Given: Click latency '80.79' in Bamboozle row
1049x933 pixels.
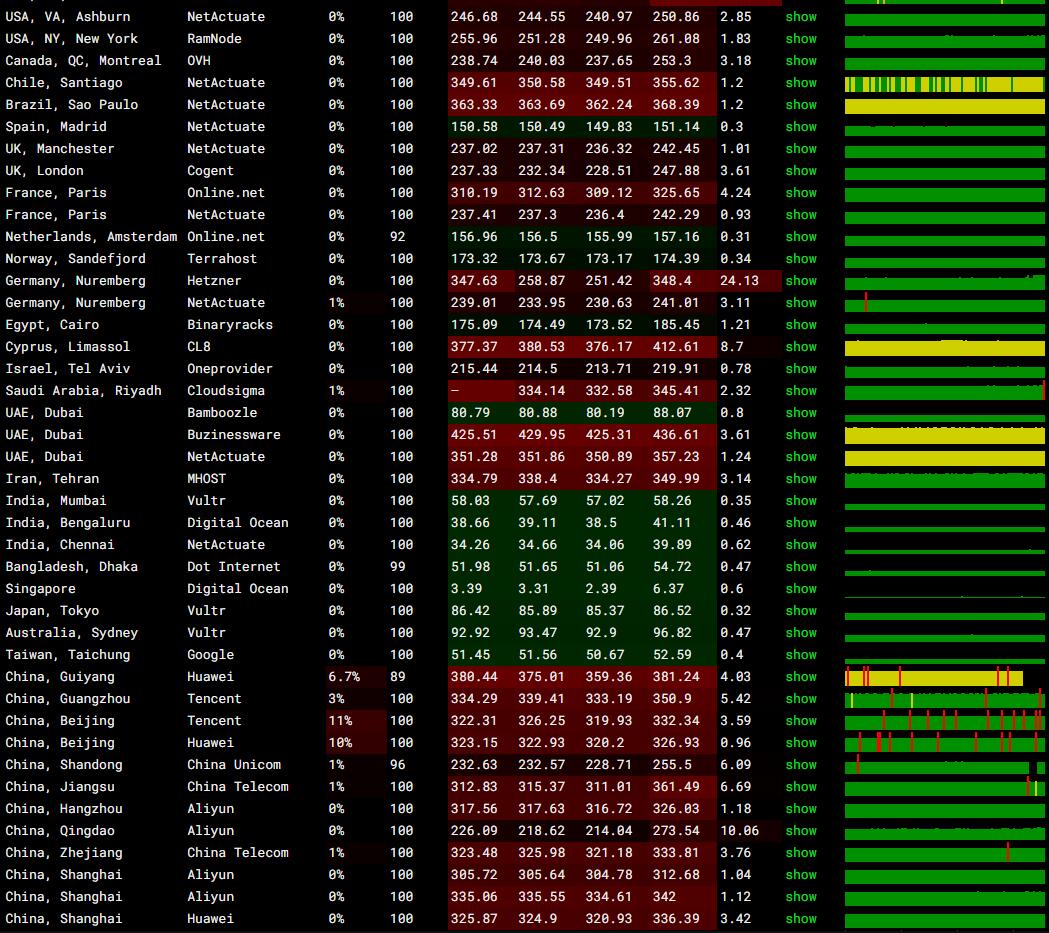Looking at the screenshot, I should tap(470, 413).
